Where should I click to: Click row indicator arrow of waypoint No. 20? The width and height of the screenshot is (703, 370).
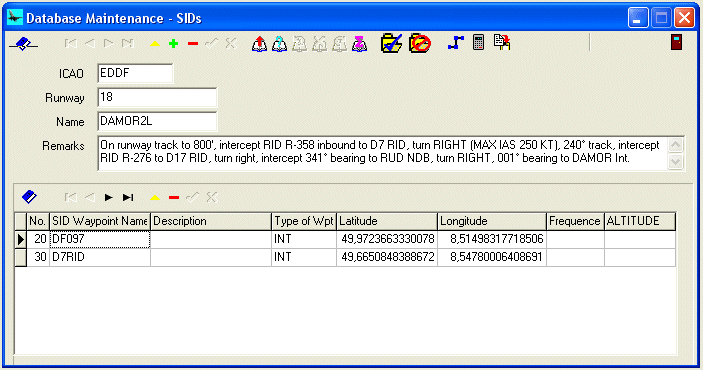point(21,239)
